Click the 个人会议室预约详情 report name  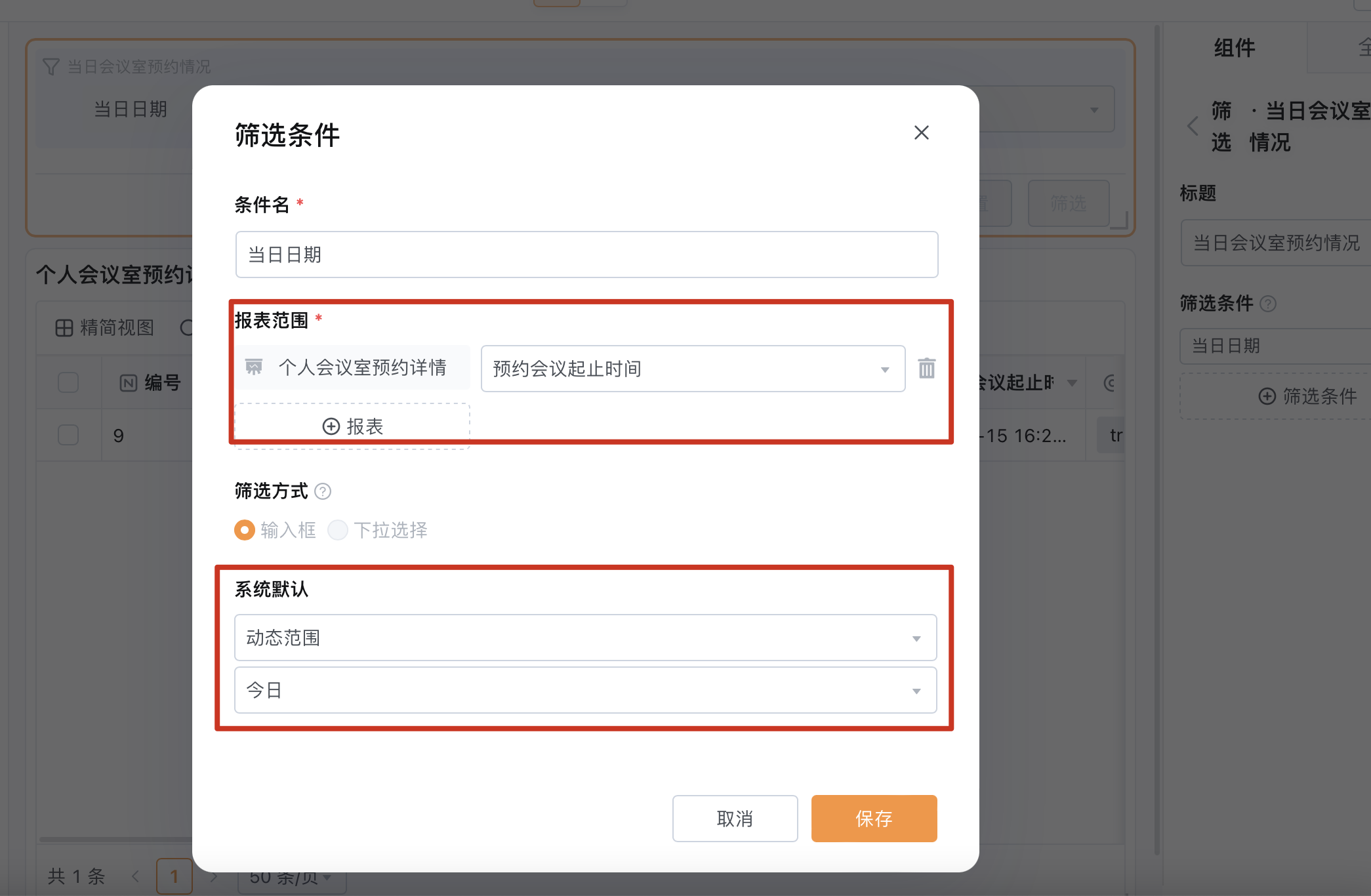point(362,367)
